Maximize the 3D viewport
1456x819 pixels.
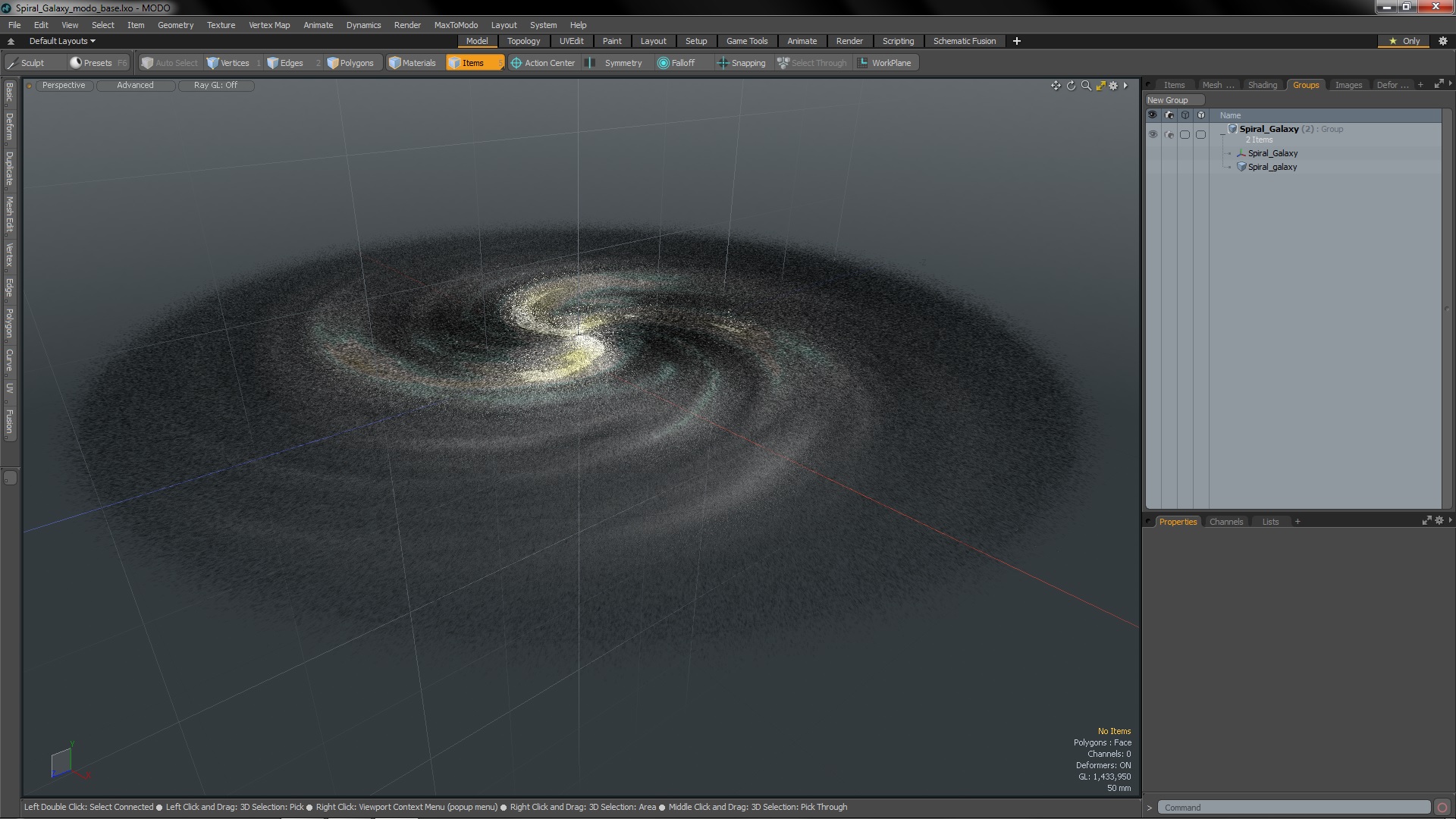(x=1100, y=86)
